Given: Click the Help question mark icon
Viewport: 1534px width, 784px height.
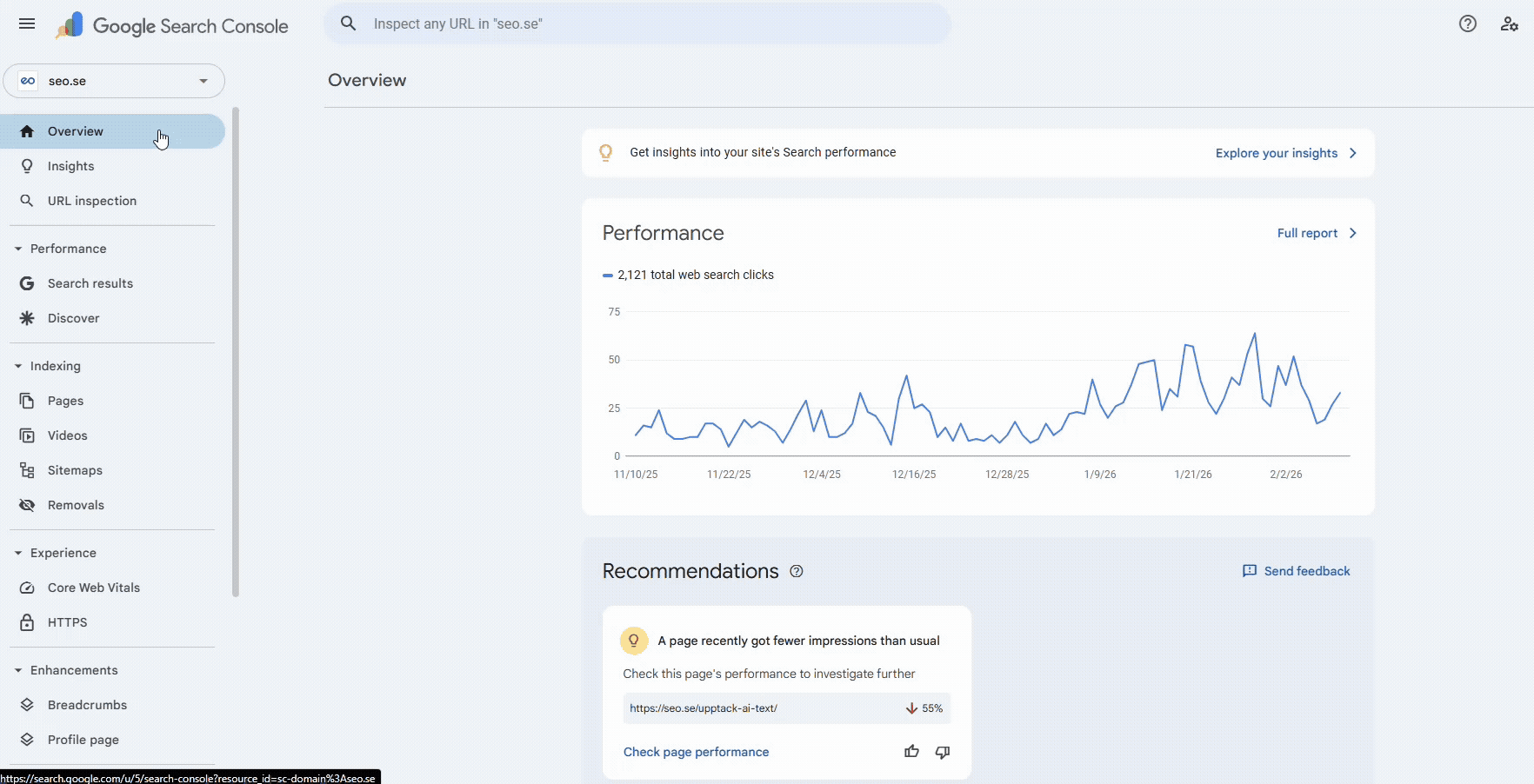Looking at the screenshot, I should (x=1467, y=24).
